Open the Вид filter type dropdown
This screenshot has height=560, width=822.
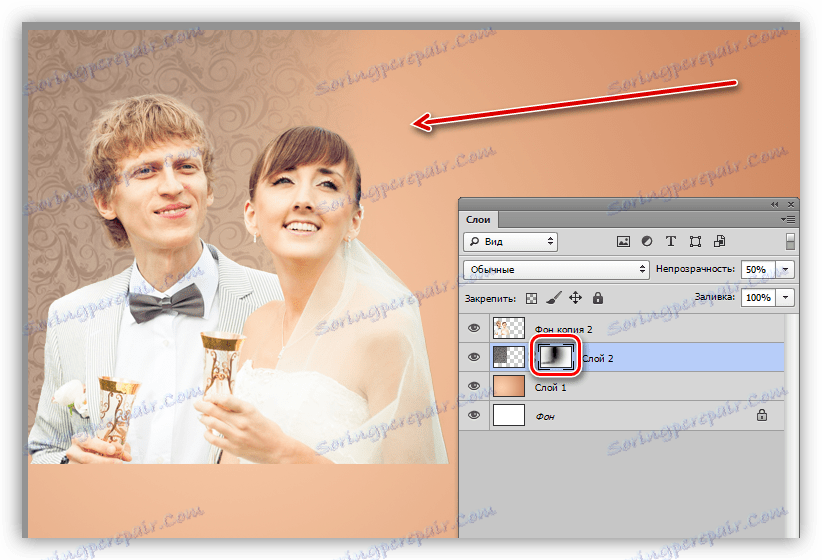[510, 241]
